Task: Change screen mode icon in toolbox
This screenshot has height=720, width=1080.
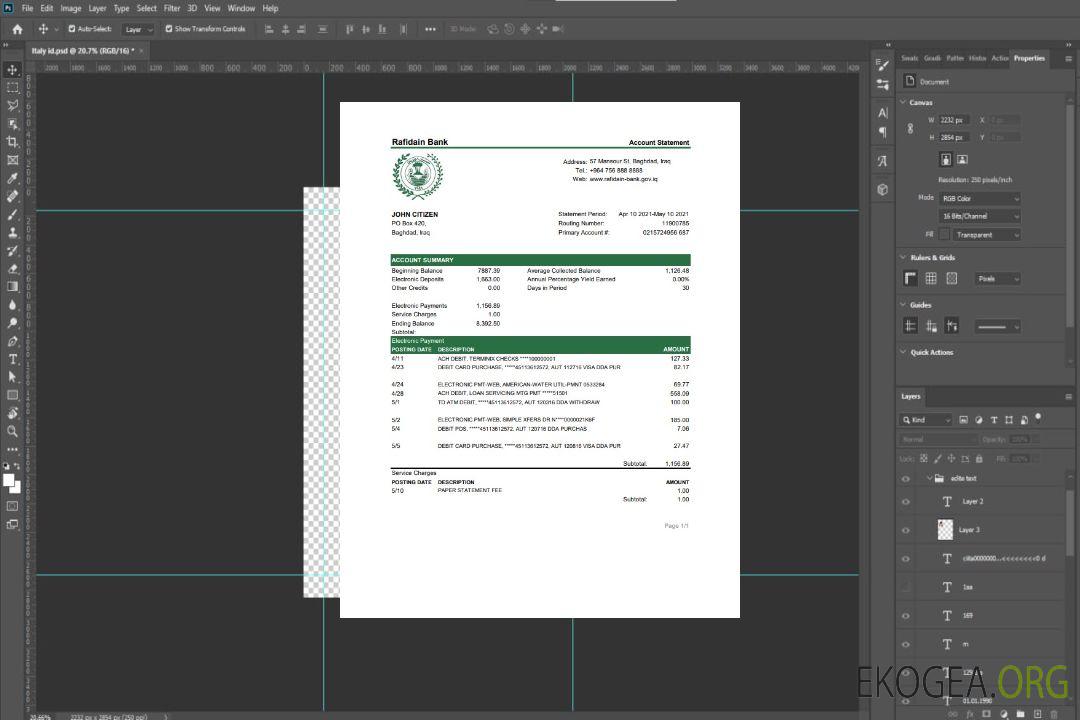Action: [x=12, y=524]
